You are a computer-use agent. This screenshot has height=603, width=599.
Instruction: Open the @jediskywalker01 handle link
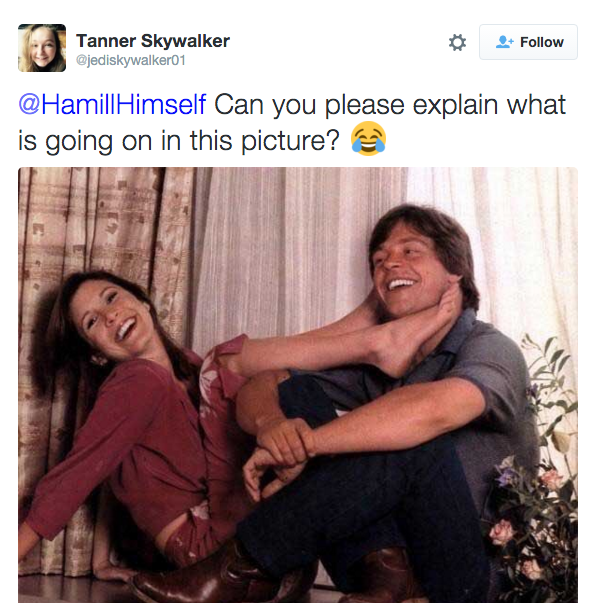pos(131,60)
